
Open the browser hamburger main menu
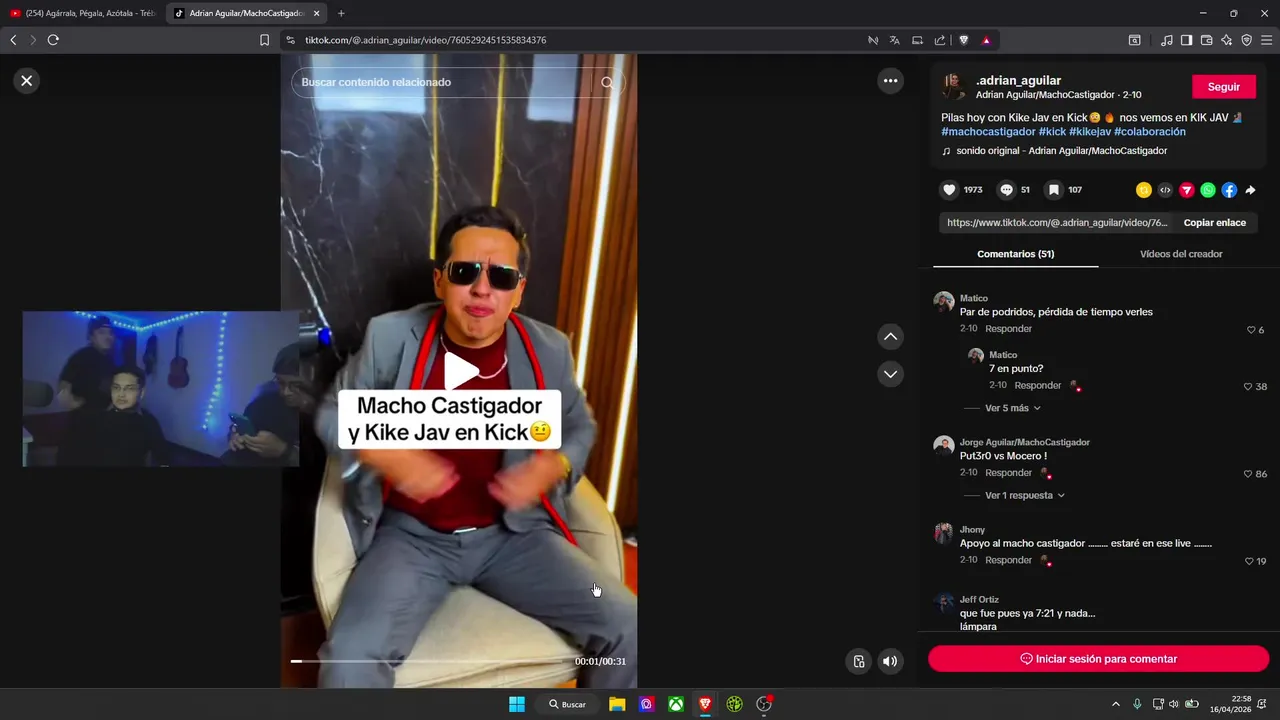(1267, 40)
